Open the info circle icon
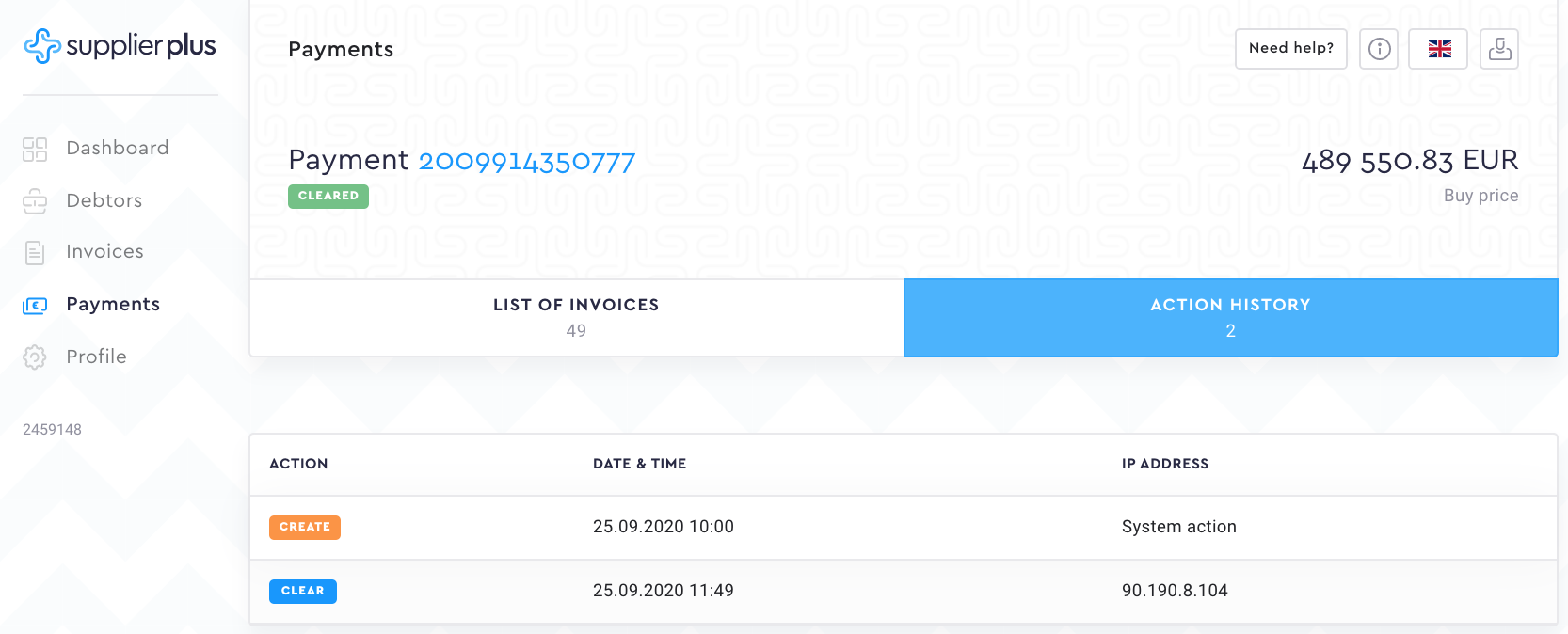Image resolution: width=1568 pixels, height=634 pixels. [1379, 49]
